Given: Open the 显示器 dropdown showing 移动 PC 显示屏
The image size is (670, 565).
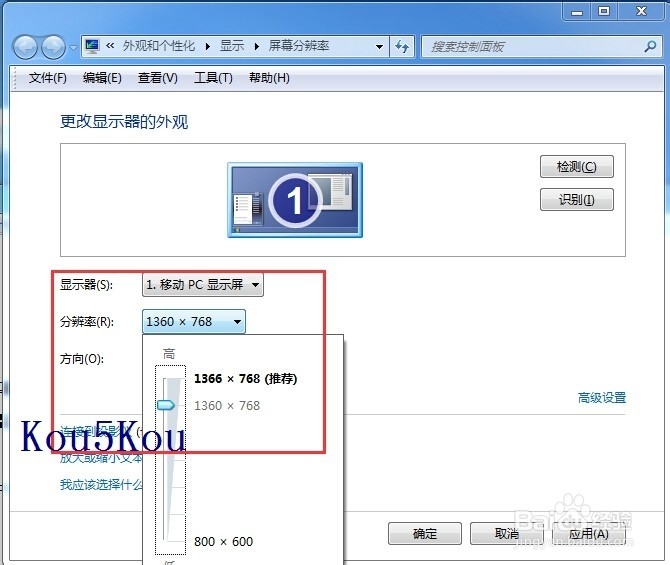Looking at the screenshot, I should (203, 285).
